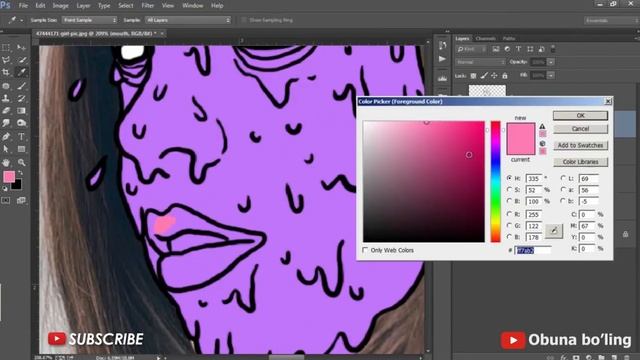Open the Histogram panel icon
Image resolution: width=640 pixels, height=360 pixels.
point(442,78)
